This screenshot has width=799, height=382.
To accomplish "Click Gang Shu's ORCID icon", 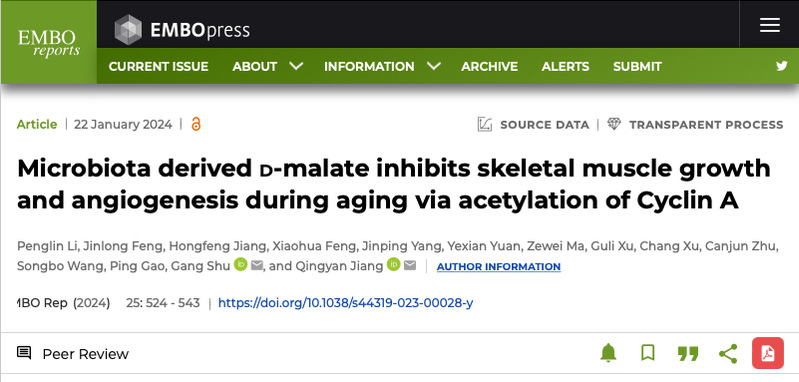I will (241, 265).
